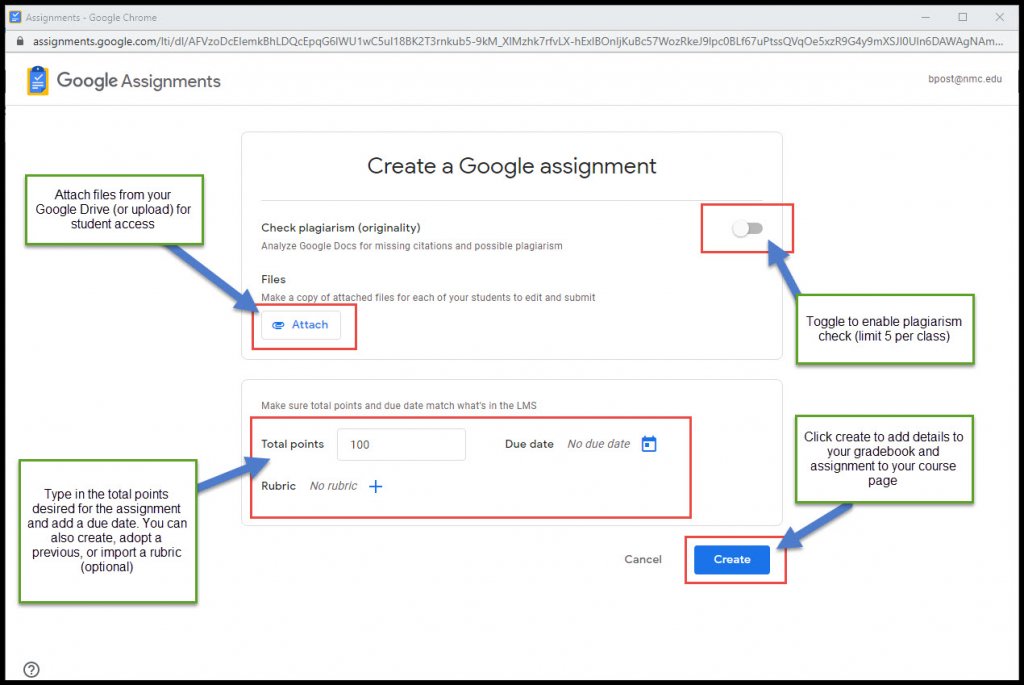Cancel the assignment creation
Image resolution: width=1024 pixels, height=685 pixels.
pos(643,560)
